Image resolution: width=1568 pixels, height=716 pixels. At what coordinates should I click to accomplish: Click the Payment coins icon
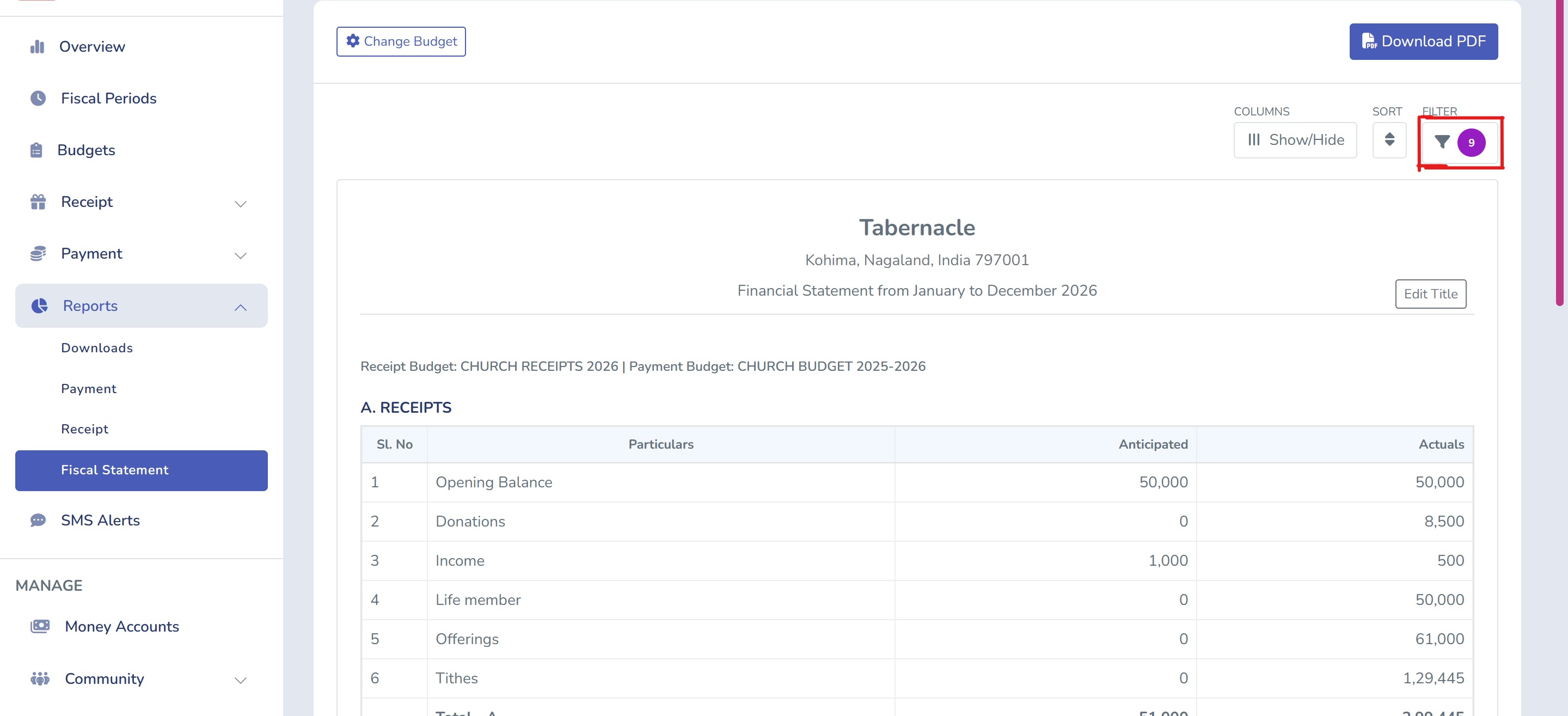click(38, 254)
